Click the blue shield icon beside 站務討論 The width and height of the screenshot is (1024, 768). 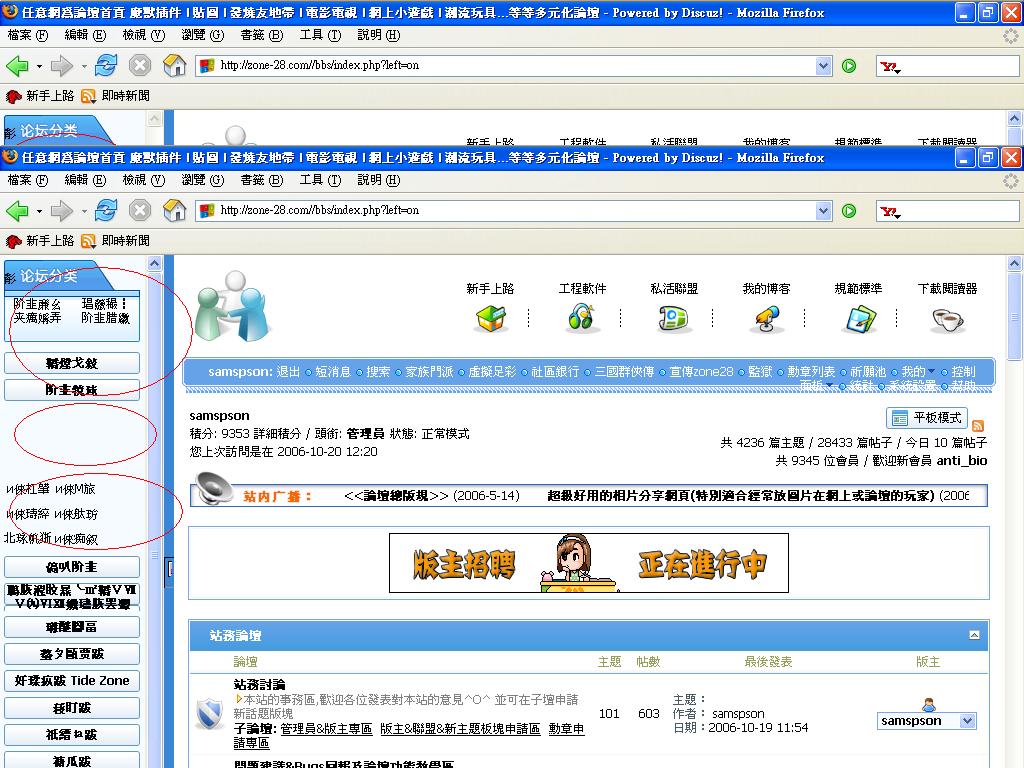[x=209, y=713]
